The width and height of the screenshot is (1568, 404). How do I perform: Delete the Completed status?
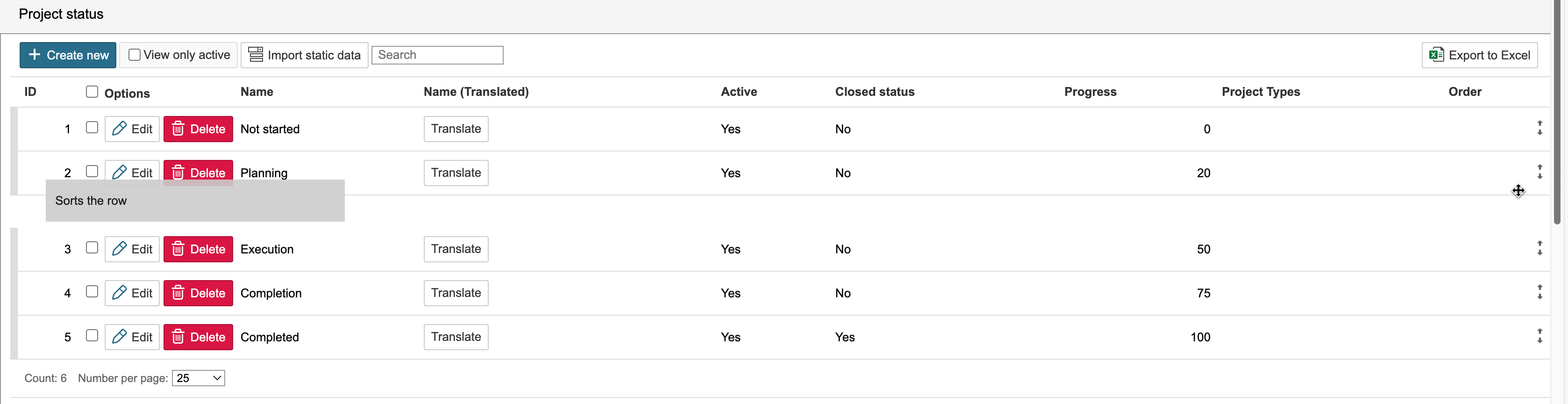point(199,337)
